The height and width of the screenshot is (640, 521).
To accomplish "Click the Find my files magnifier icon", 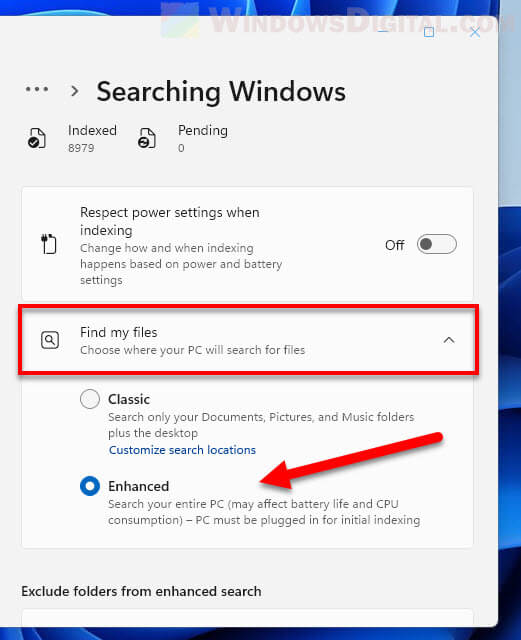I will coord(50,340).
